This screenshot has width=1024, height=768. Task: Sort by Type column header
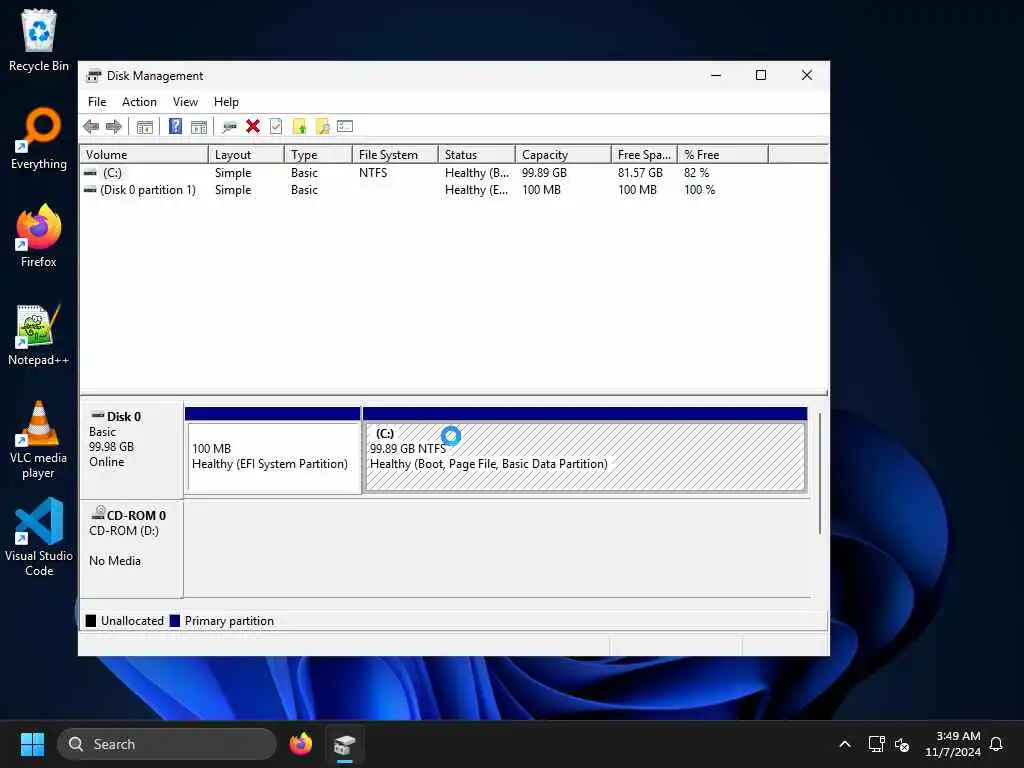click(x=317, y=155)
